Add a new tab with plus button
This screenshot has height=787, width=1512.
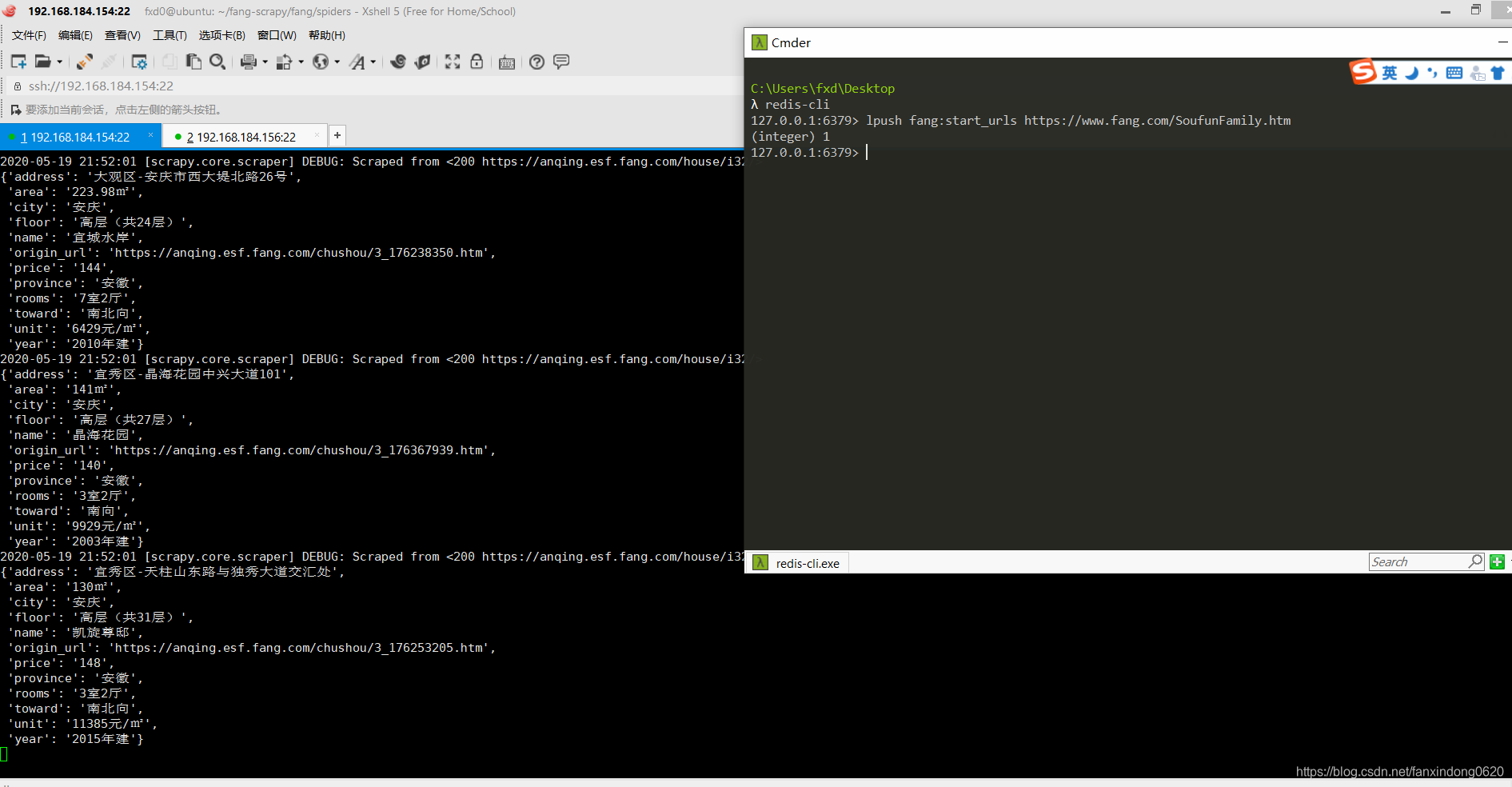coord(337,135)
